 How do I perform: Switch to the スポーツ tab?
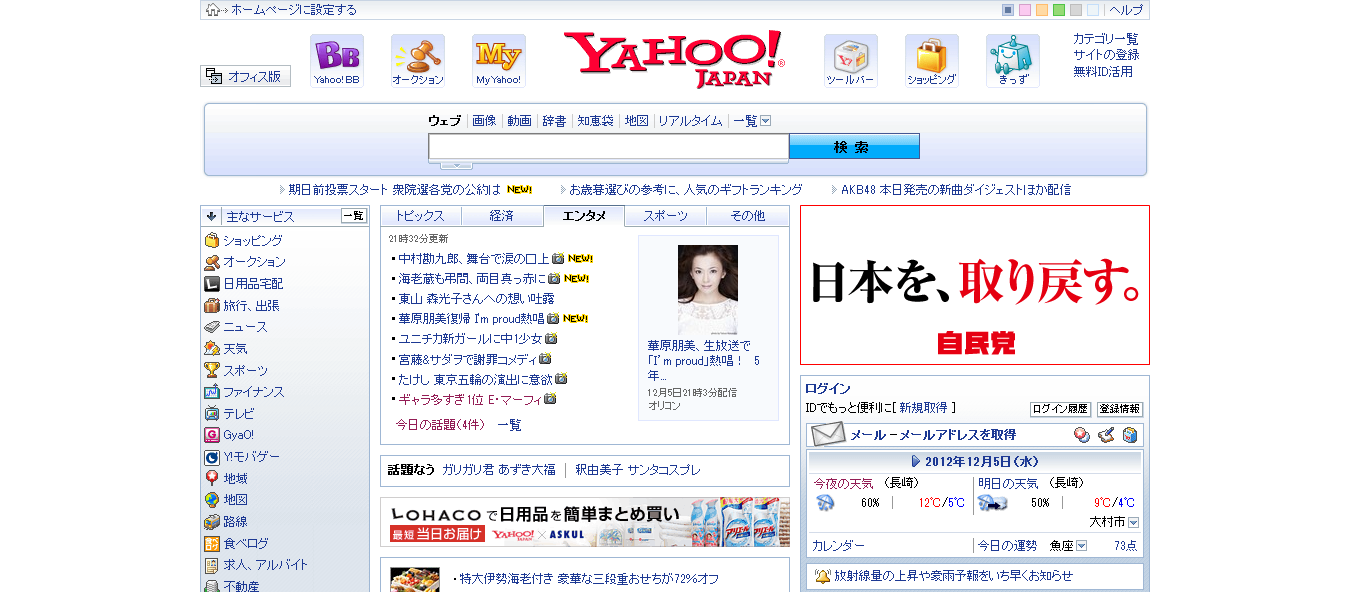pos(666,216)
